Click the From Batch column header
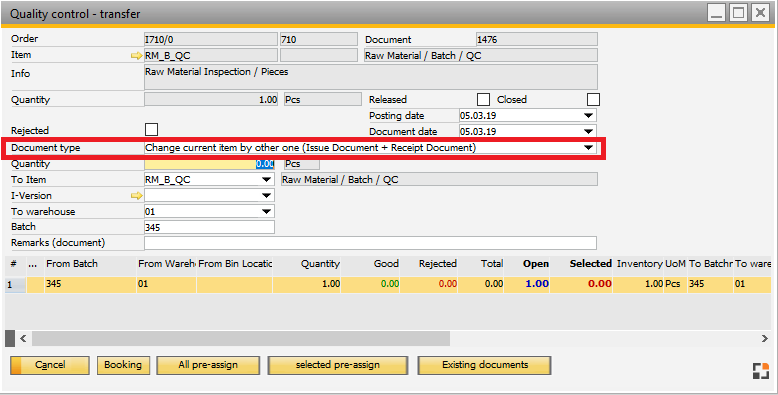Viewport: 778px width, 395px height. 90,264
